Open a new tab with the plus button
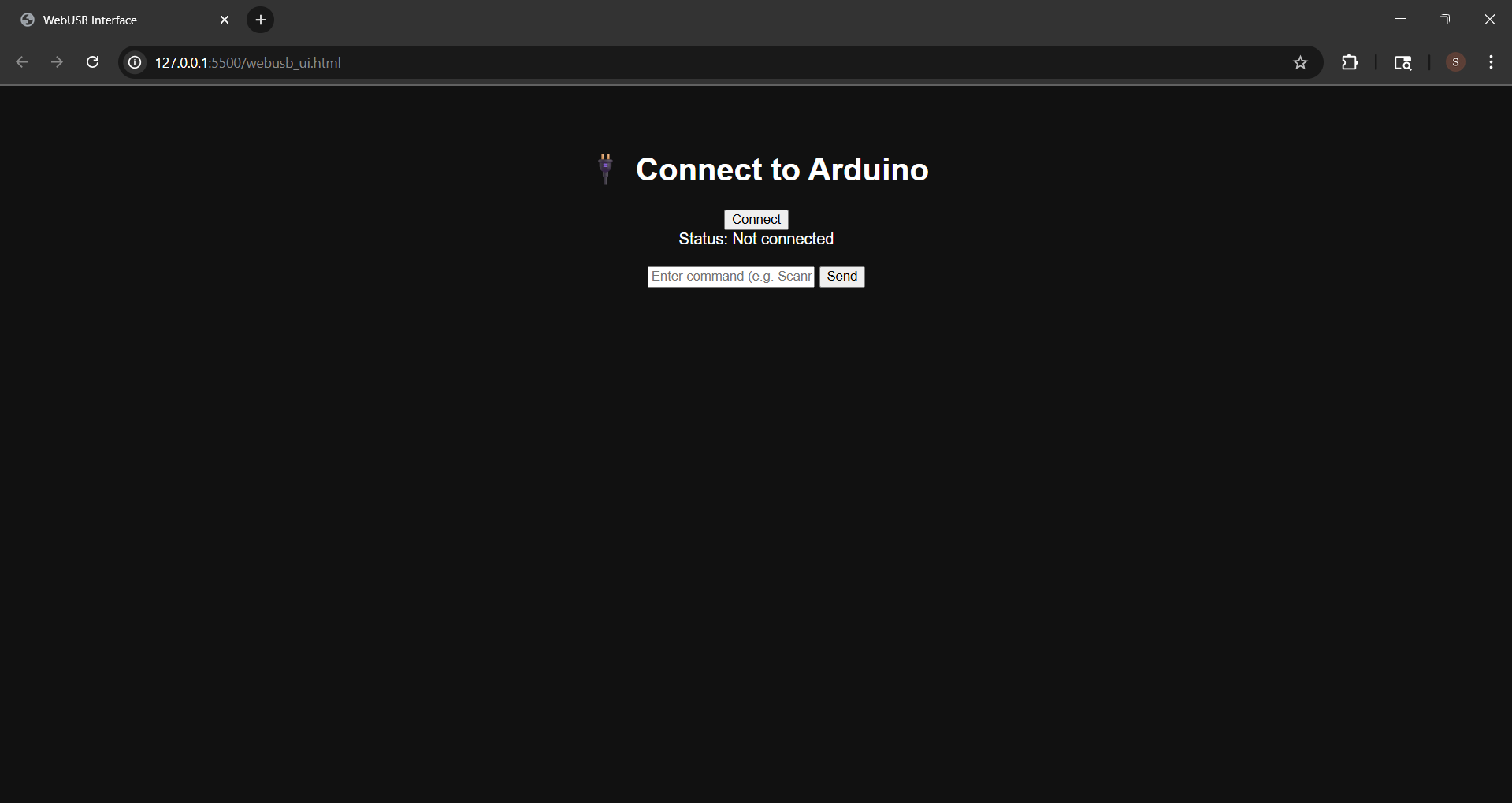The height and width of the screenshot is (803, 1512). pos(261,20)
